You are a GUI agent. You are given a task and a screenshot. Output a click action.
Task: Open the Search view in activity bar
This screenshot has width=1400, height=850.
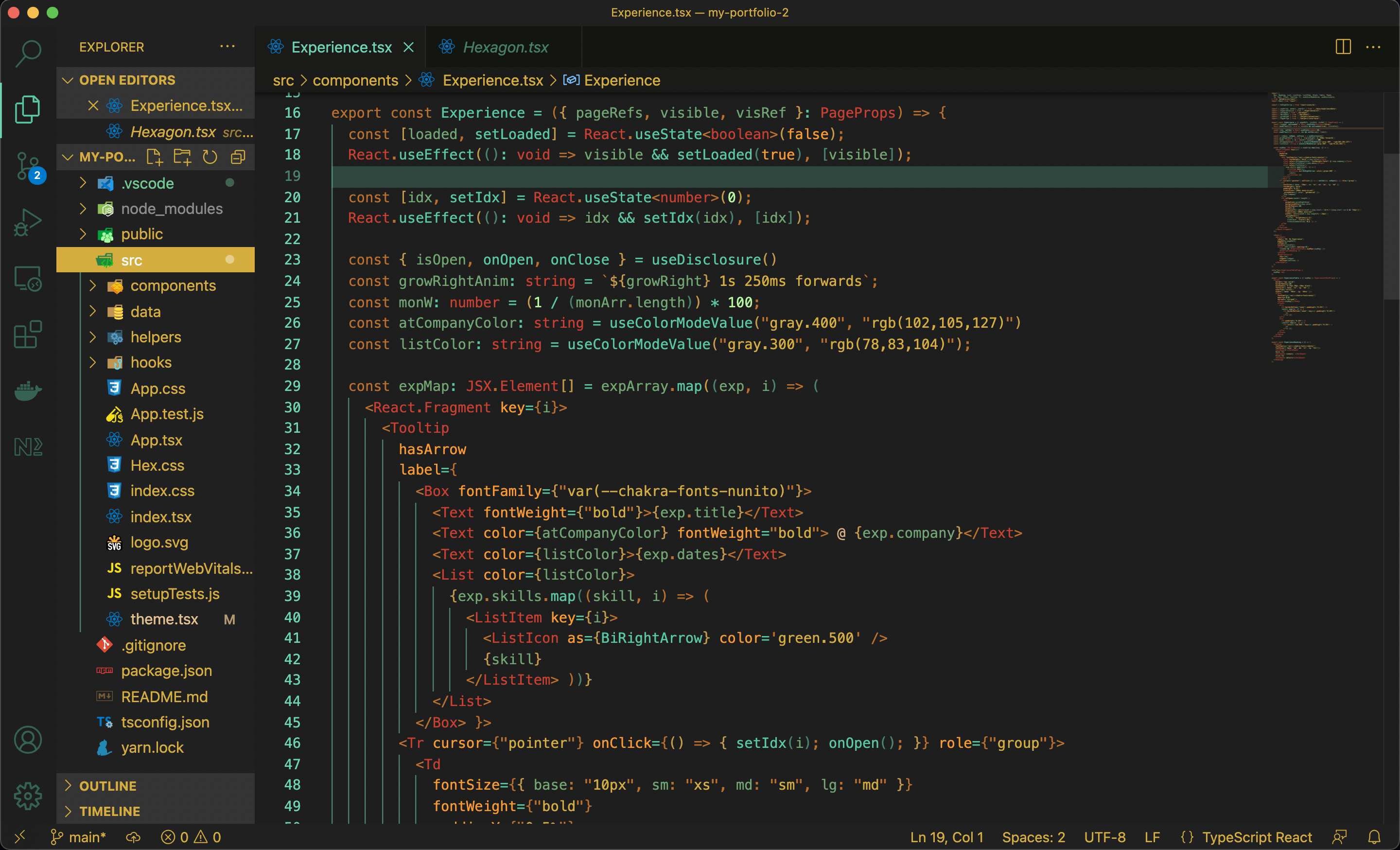click(x=27, y=54)
